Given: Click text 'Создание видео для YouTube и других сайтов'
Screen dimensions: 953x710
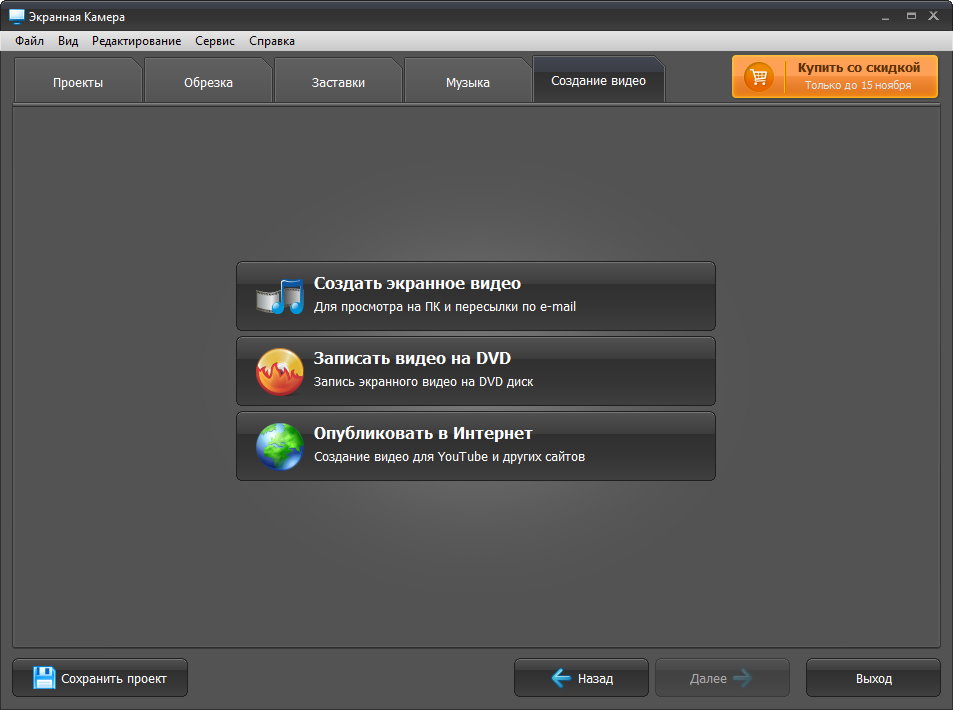Looking at the screenshot, I should 449,457.
